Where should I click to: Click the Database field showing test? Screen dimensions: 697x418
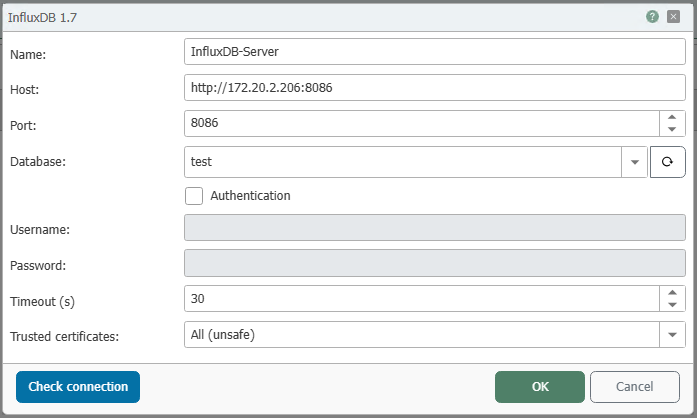click(403, 162)
